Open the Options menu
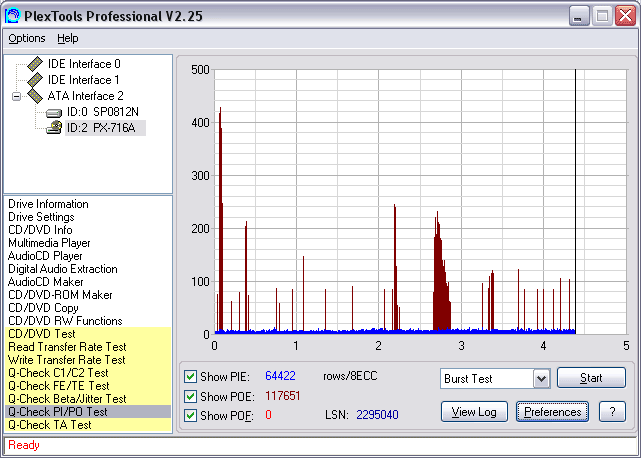This screenshot has height=458, width=641. [27, 38]
